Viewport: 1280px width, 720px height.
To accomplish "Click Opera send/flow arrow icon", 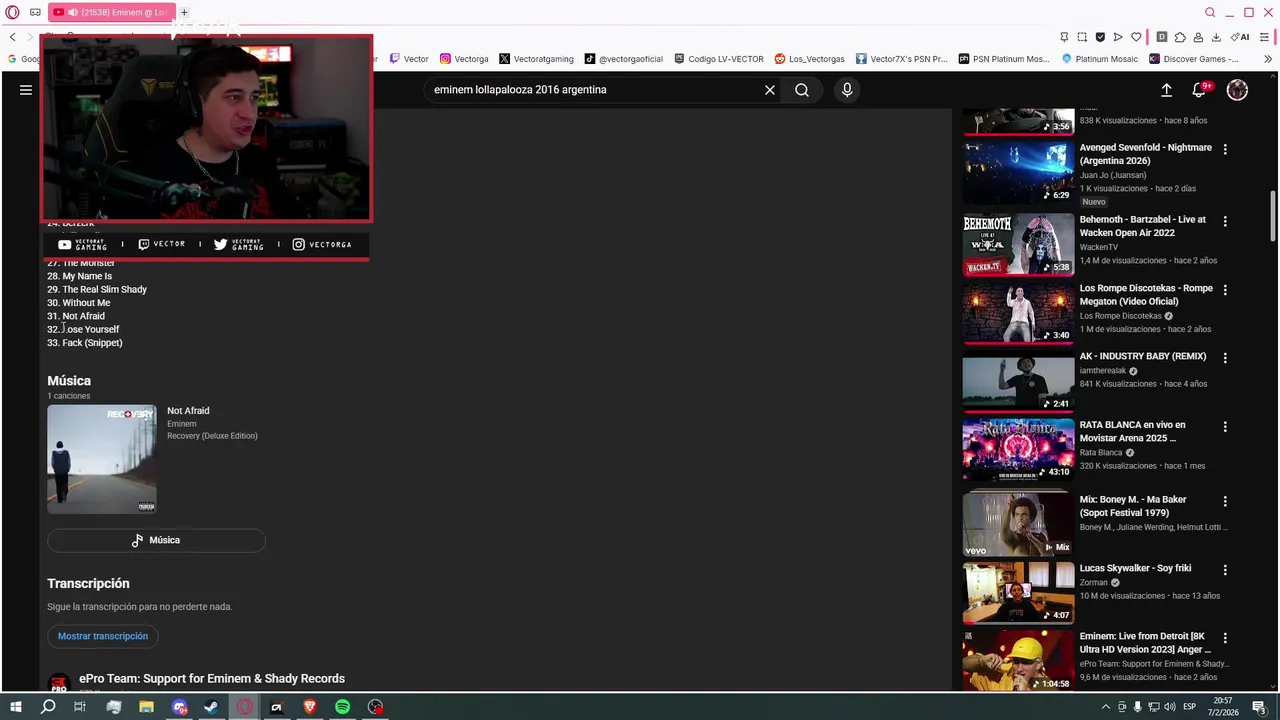I will 1118,37.
